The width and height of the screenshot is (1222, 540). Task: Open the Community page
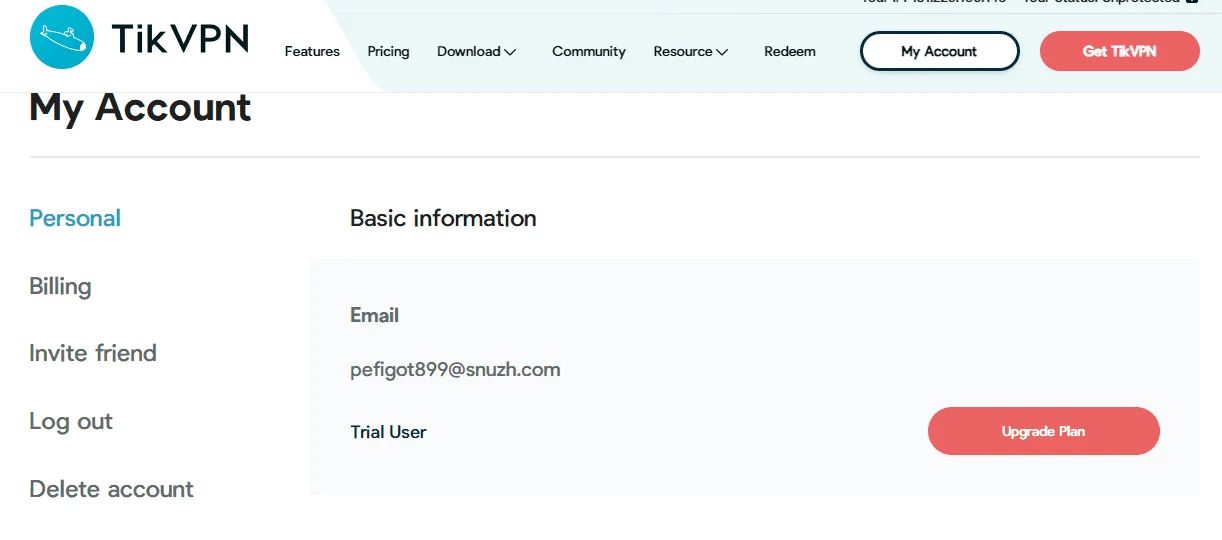tap(589, 51)
